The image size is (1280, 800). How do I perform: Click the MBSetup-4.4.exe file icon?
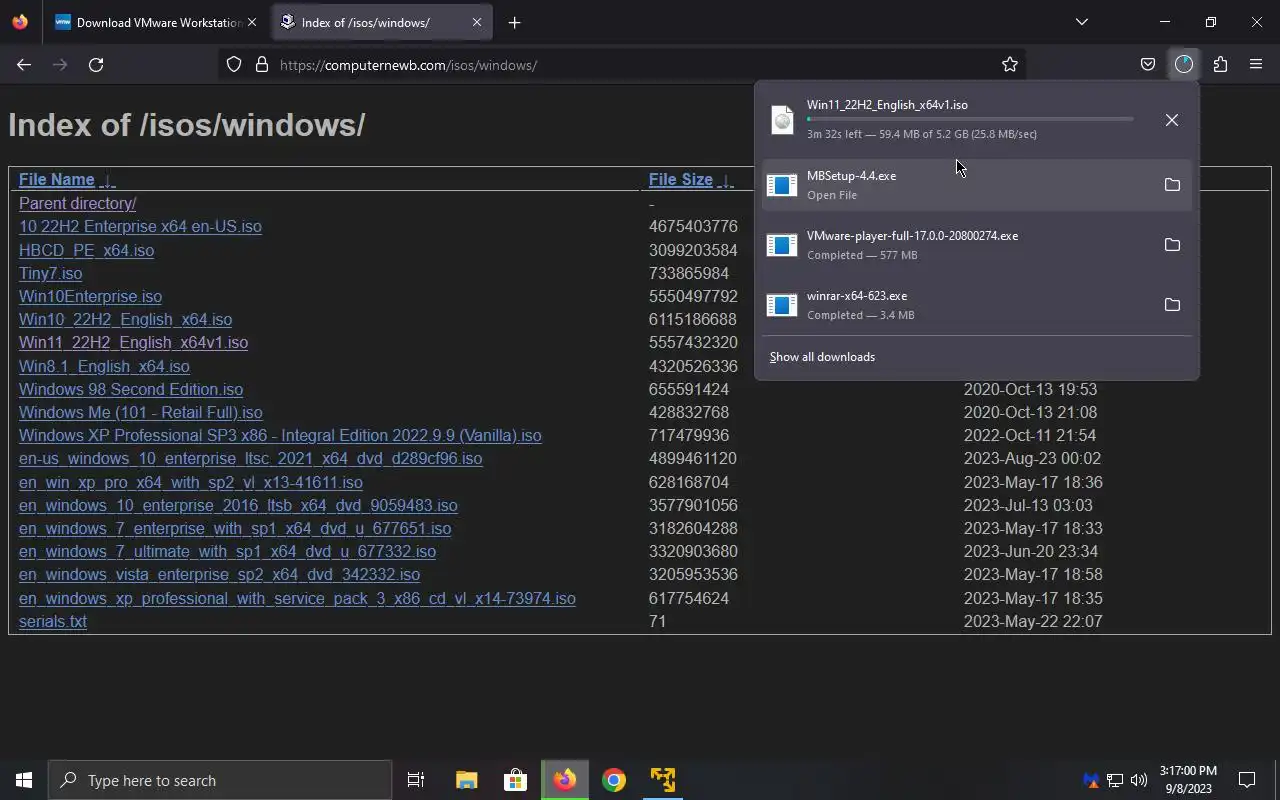coord(782,185)
